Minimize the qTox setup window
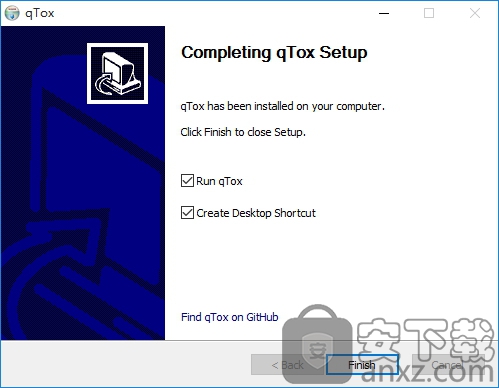 (384, 13)
